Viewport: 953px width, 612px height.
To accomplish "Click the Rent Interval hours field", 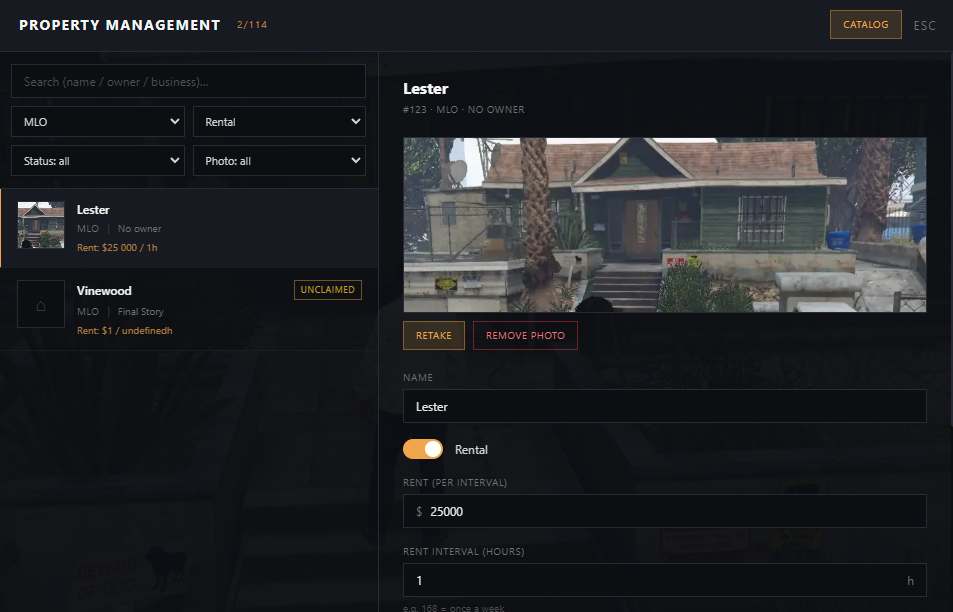I will click(664, 580).
